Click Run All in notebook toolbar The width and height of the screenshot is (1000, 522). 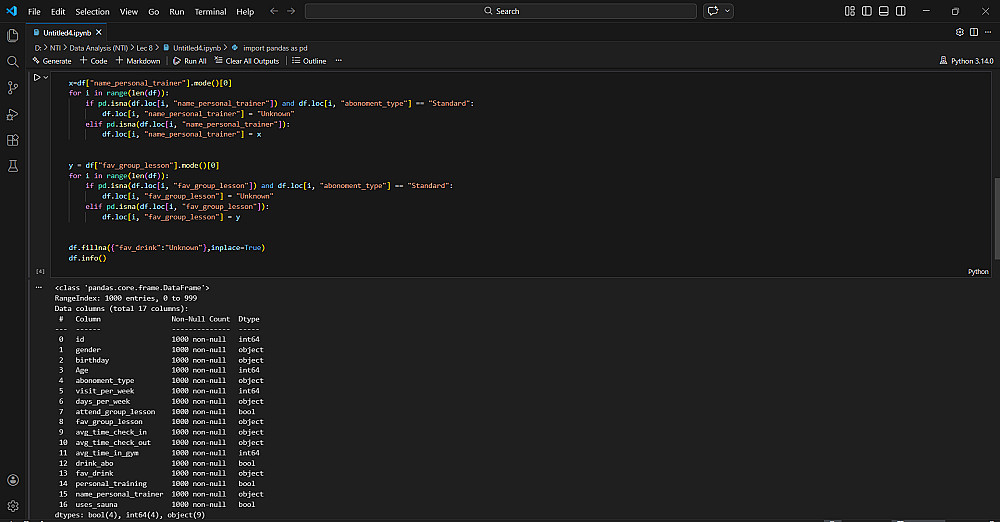pyautogui.click(x=189, y=61)
